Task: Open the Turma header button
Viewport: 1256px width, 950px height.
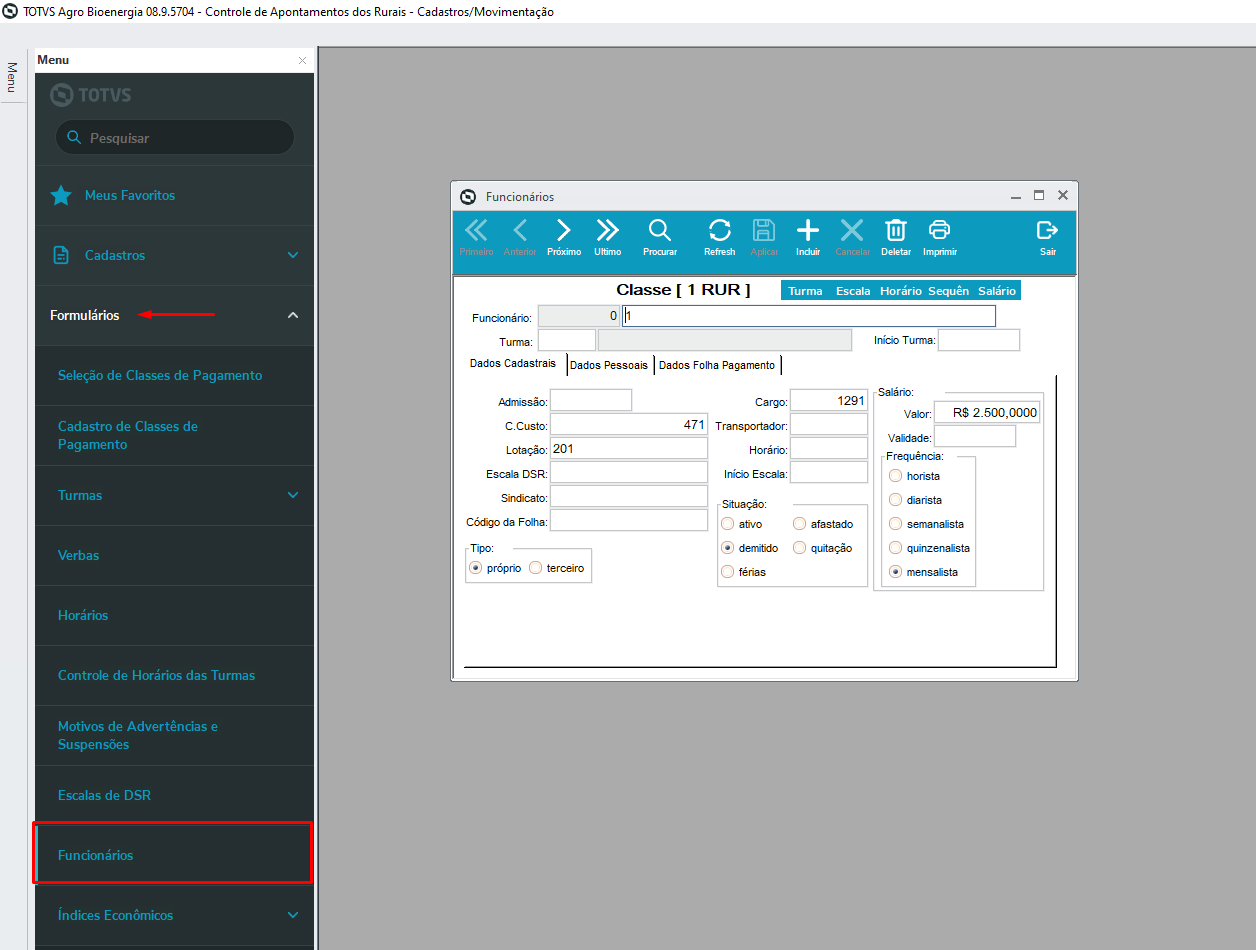Action: [x=805, y=291]
